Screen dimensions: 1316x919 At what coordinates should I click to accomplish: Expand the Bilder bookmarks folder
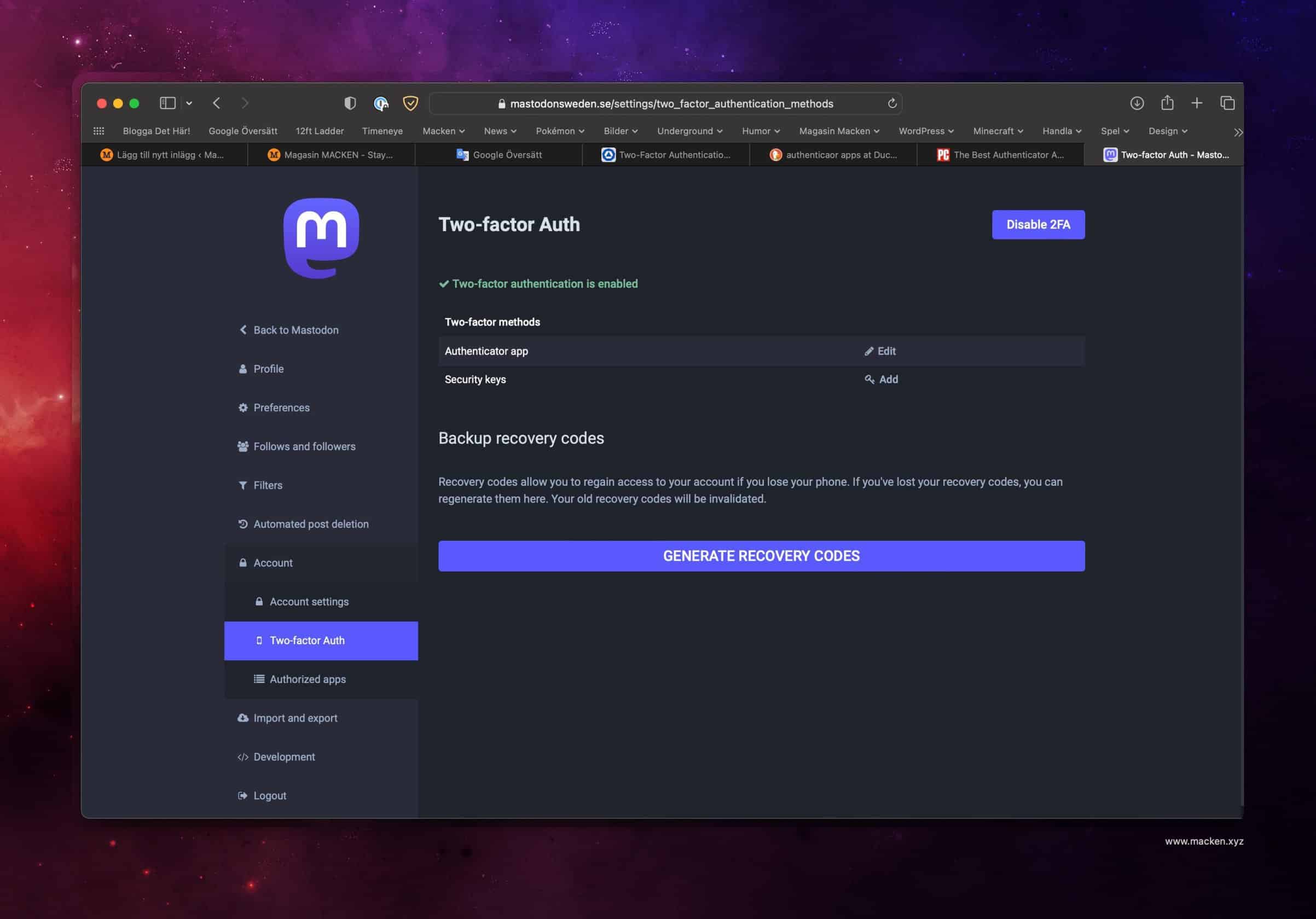point(621,131)
